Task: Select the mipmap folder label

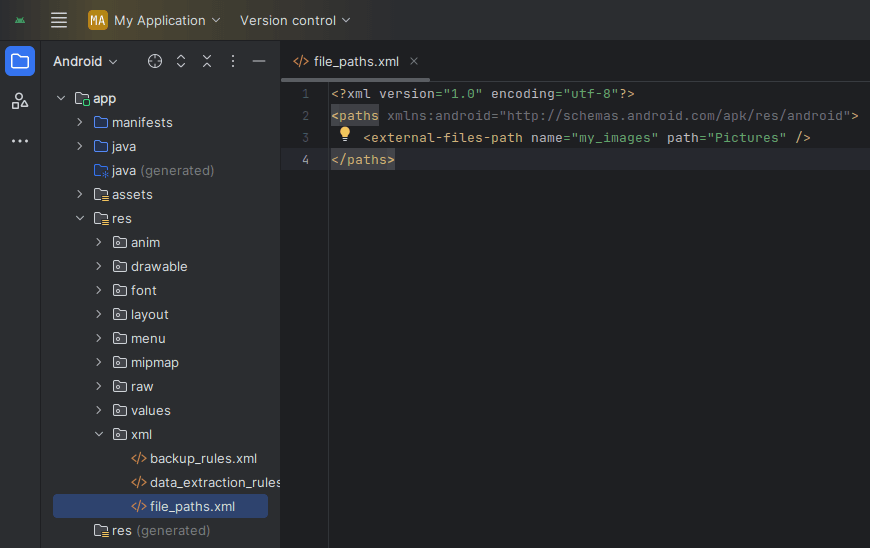Action: (x=155, y=363)
